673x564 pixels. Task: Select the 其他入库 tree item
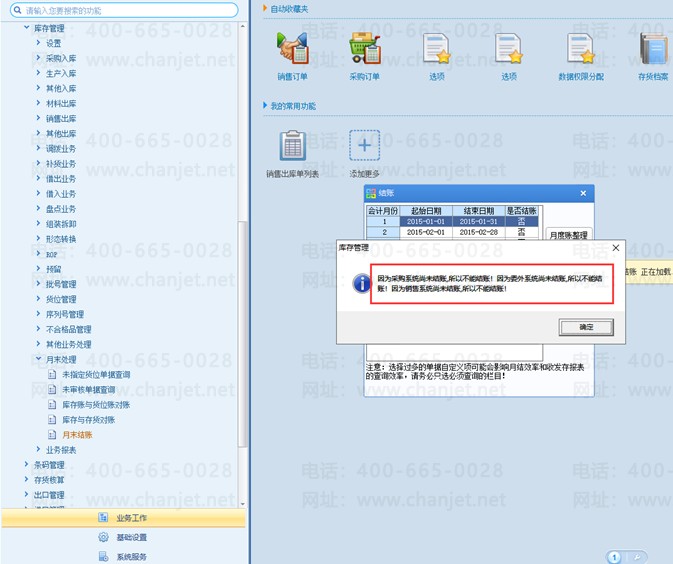[x=61, y=88]
